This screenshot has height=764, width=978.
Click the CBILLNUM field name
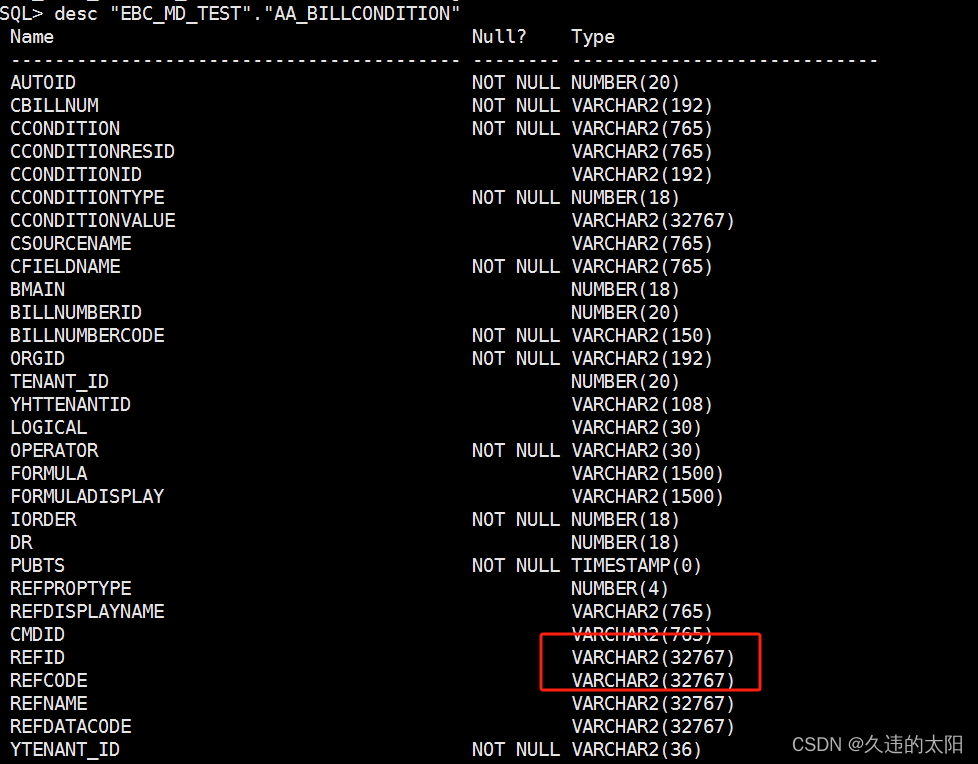pyautogui.click(x=54, y=105)
